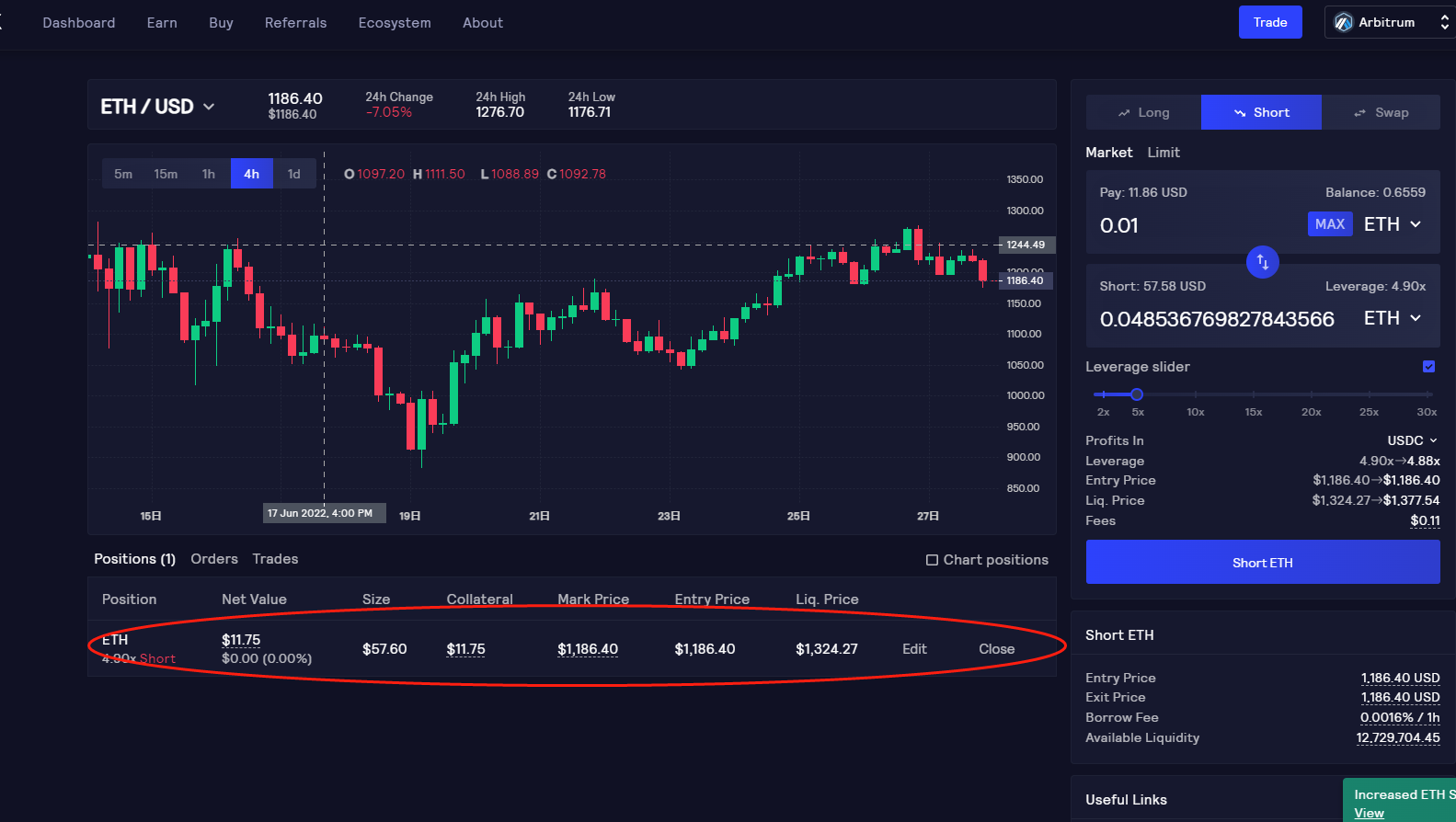The width and height of the screenshot is (1456, 822).
Task: Open the Earn menu item
Action: (162, 23)
